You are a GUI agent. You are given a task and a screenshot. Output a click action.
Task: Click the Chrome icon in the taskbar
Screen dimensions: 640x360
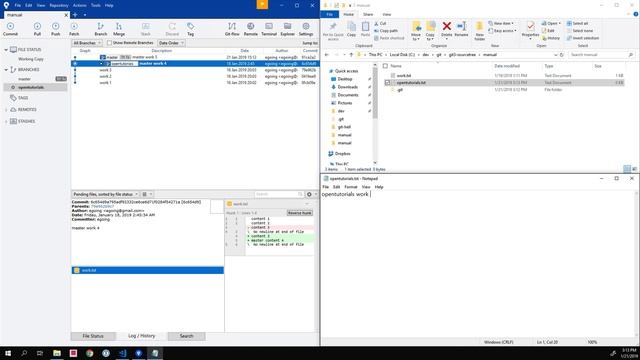pyautogui.click(x=89, y=353)
